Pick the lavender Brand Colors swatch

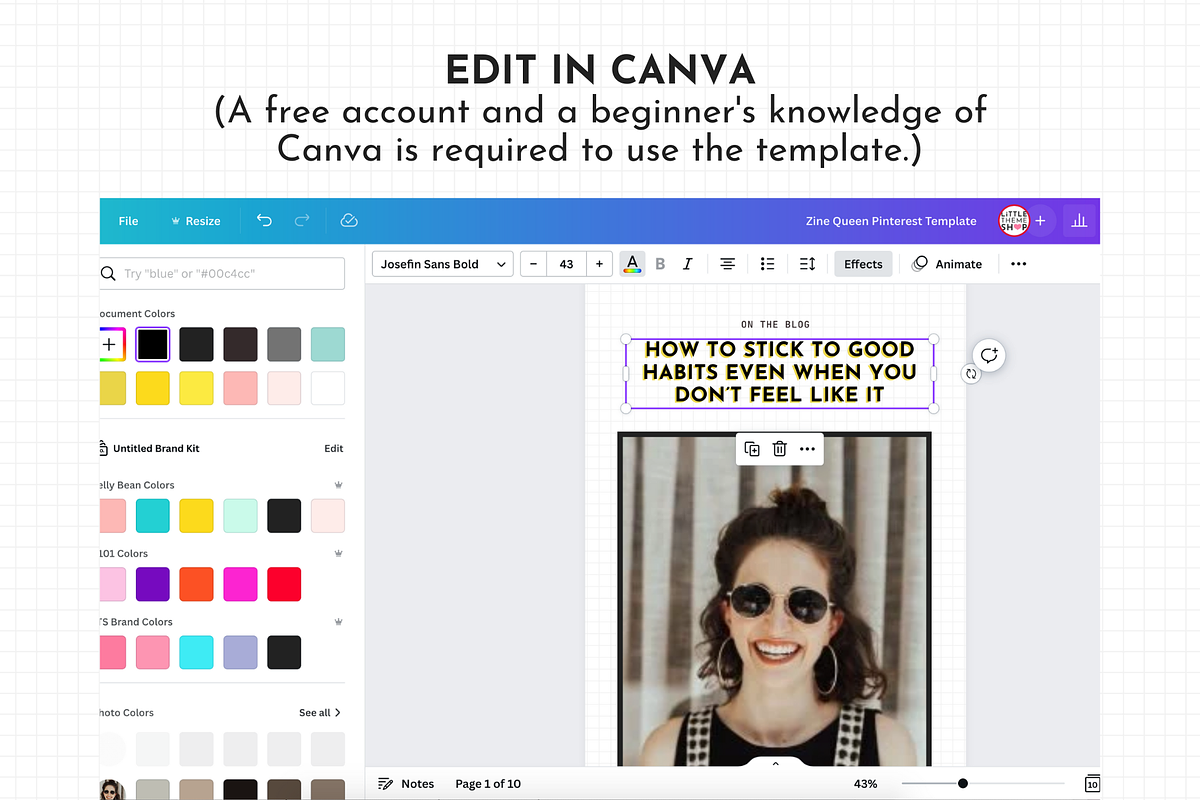240,652
